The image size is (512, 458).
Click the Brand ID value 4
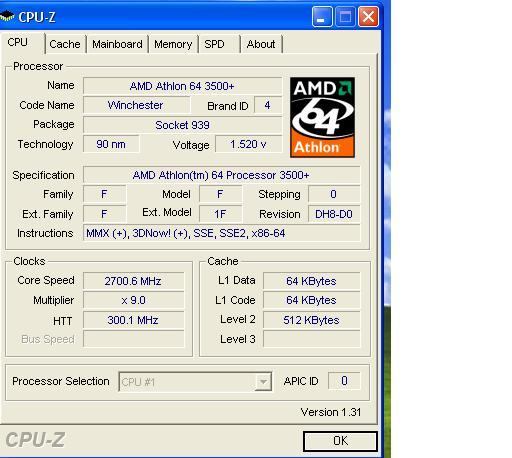tap(268, 105)
